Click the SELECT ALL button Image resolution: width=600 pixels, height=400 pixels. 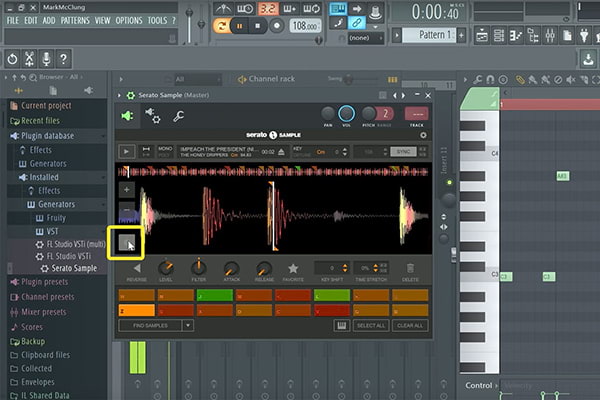tap(370, 326)
